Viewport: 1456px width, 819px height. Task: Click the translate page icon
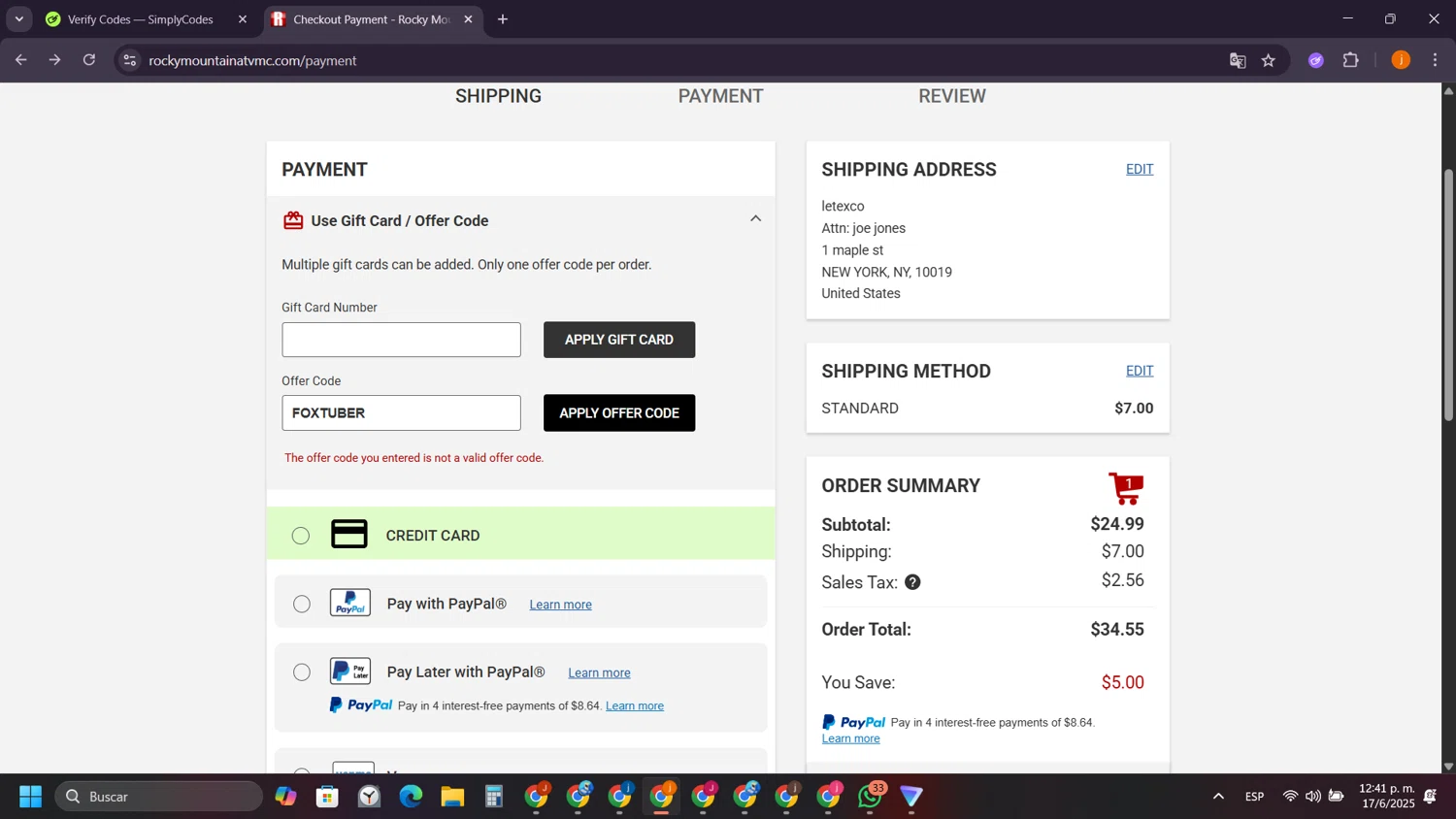1238,60
